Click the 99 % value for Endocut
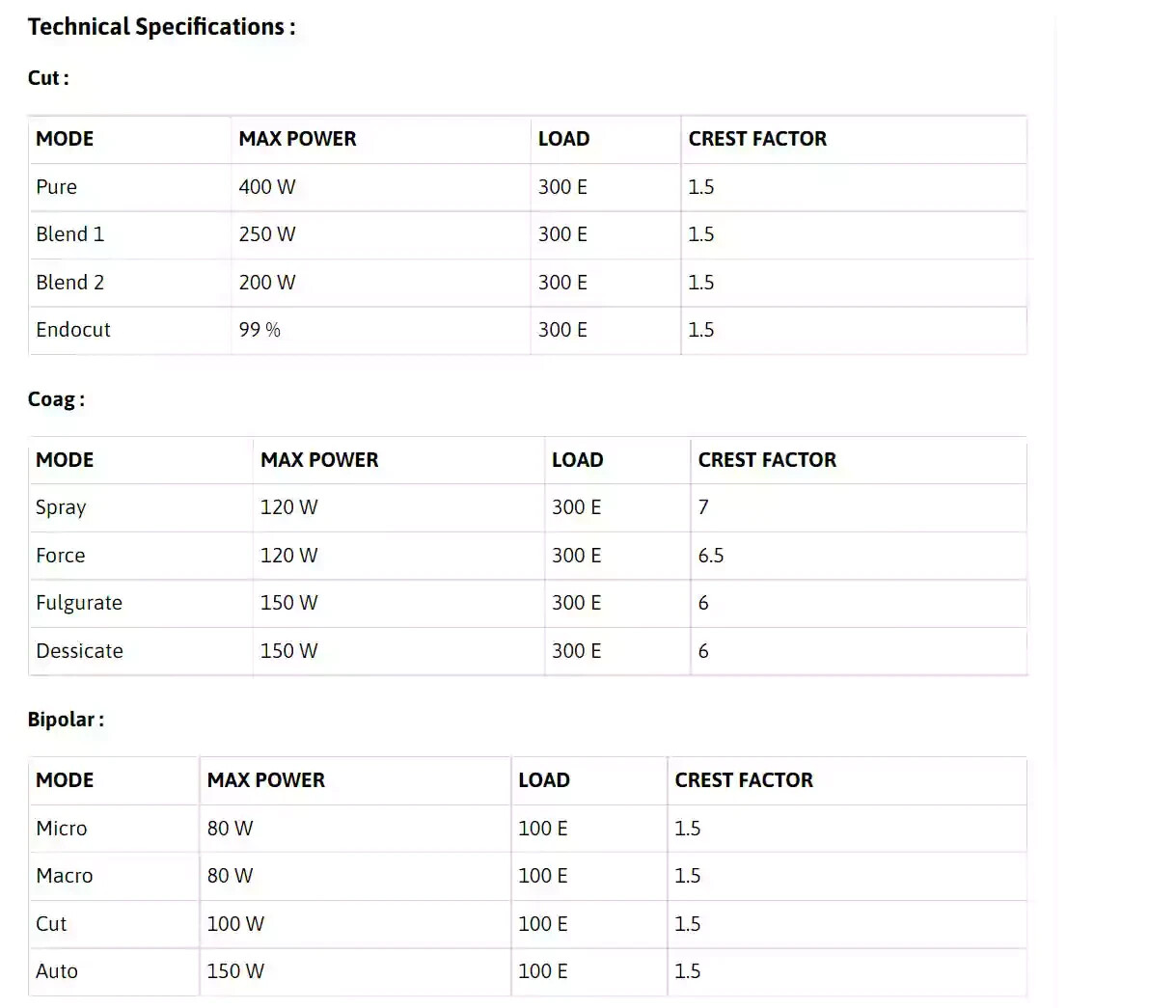Screen dimensions: 1176x1008 point(260,330)
